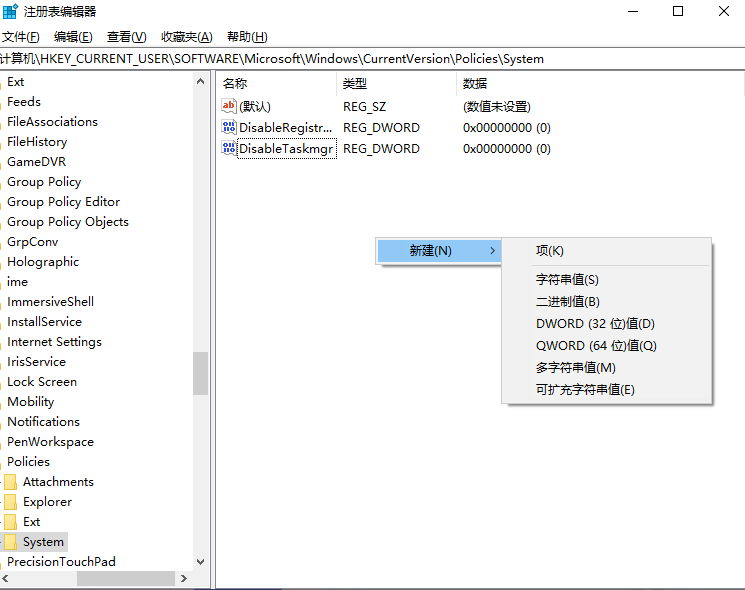Click the (默认) string value icon
The width and height of the screenshot is (745, 590).
(x=229, y=106)
